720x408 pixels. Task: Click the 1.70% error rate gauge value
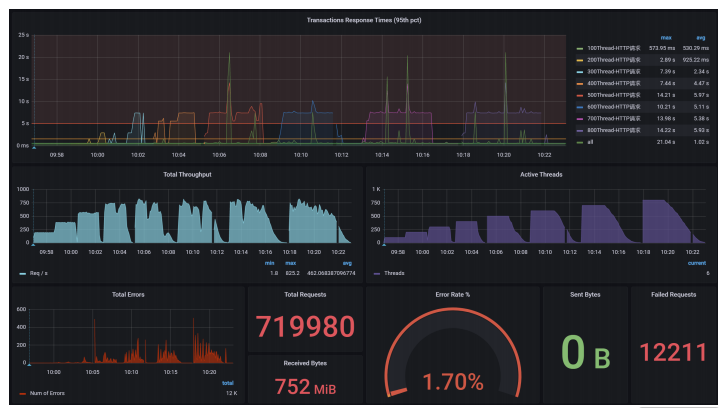pos(453,381)
